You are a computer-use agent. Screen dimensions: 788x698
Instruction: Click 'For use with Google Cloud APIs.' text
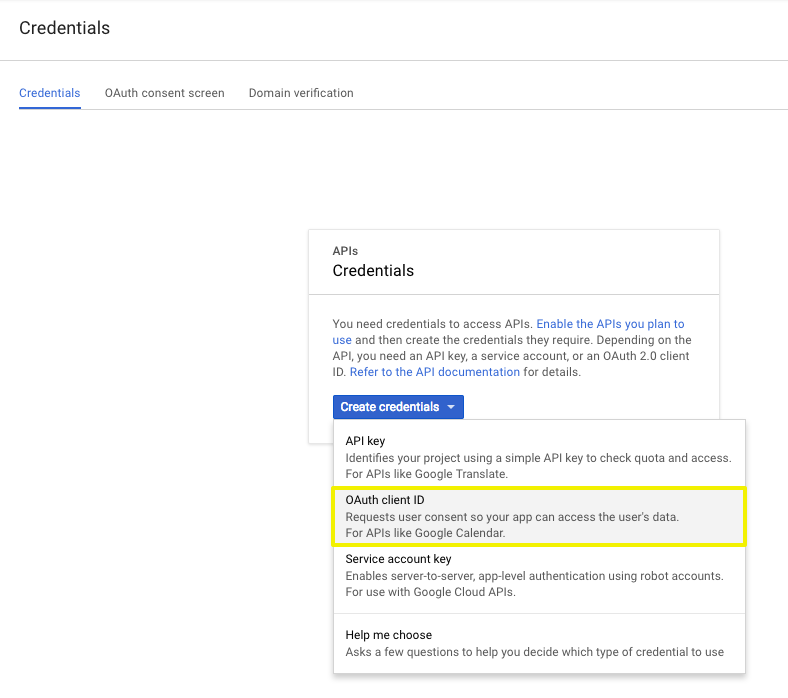click(x=430, y=592)
